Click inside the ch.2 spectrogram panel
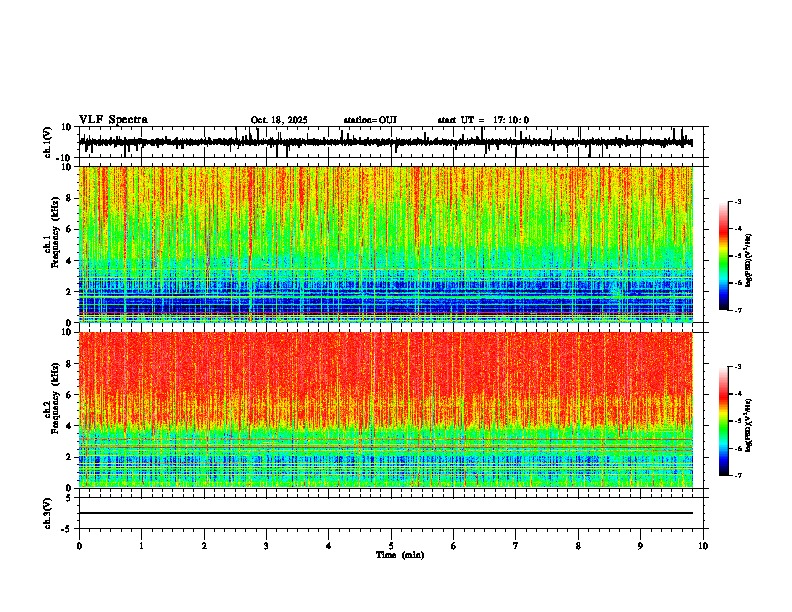Viewport: 792px width, 612px height. [386, 410]
